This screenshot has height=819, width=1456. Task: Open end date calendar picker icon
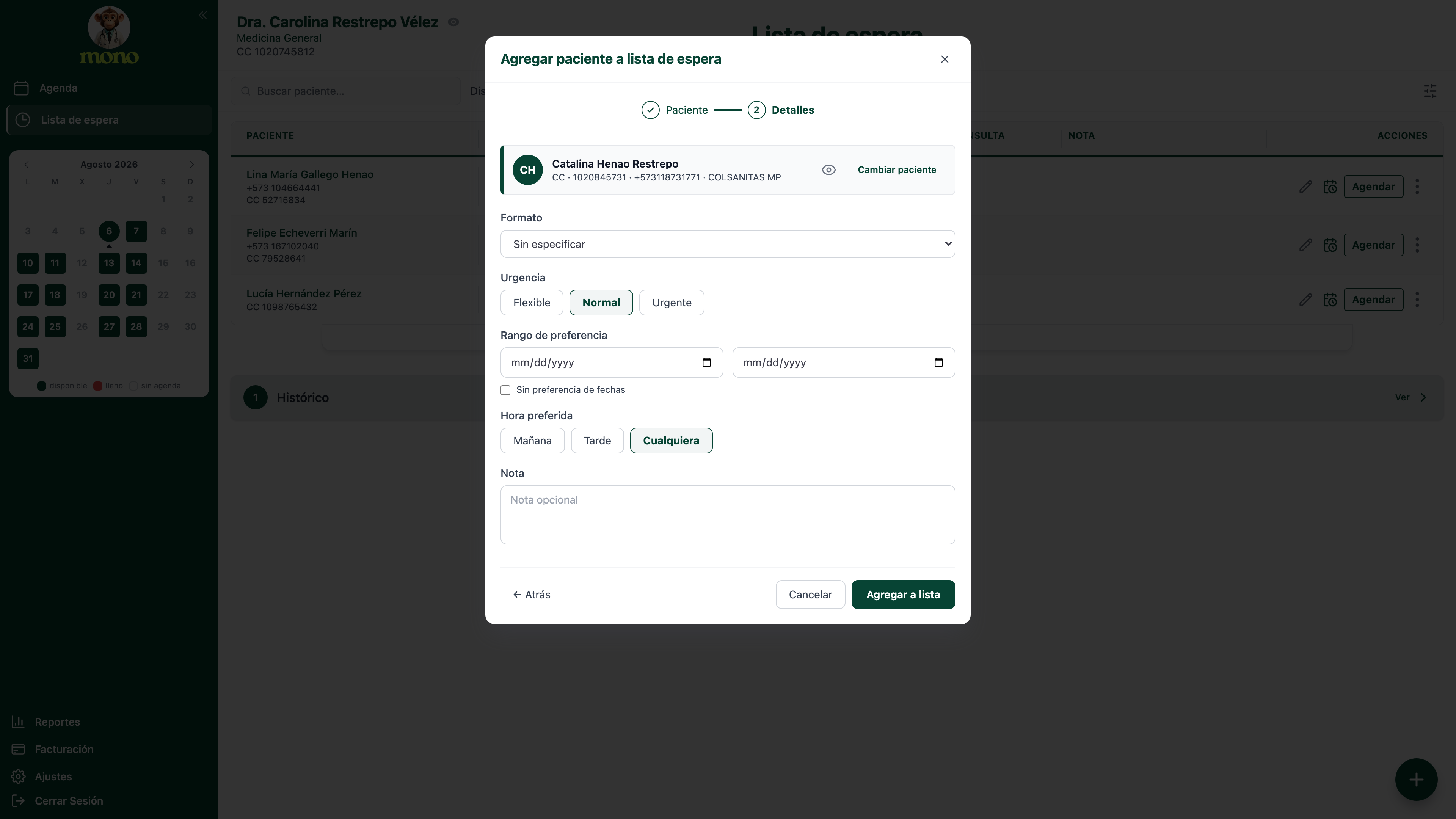pos(938,362)
